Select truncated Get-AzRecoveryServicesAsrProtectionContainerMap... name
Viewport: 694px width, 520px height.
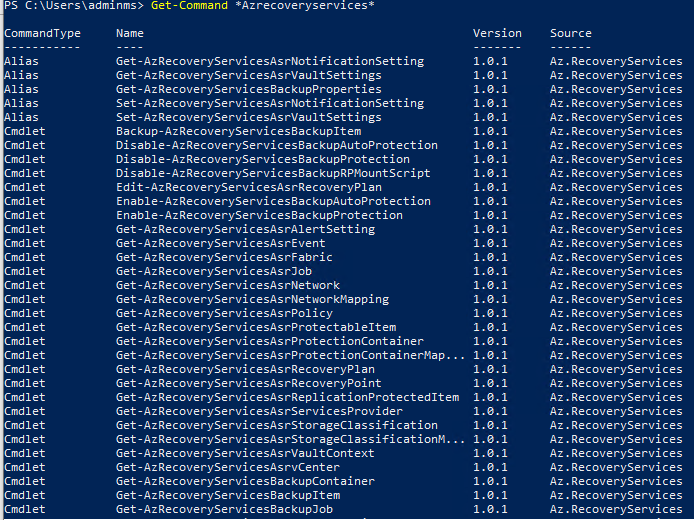click(290, 356)
